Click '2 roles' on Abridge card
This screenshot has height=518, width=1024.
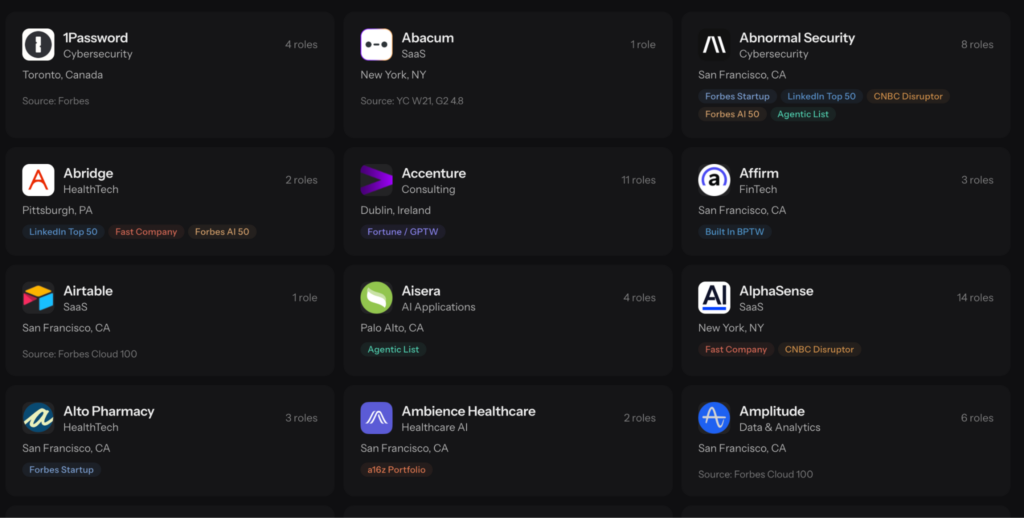tap(301, 180)
